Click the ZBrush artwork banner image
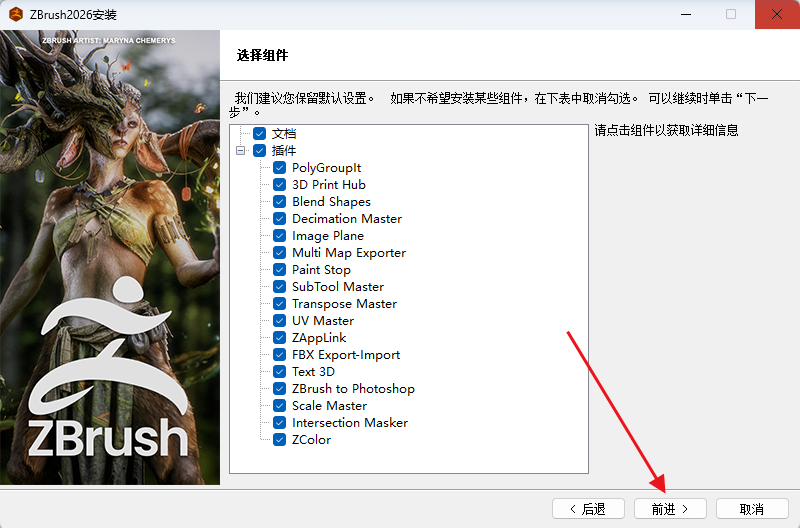 pyautogui.click(x=110, y=258)
